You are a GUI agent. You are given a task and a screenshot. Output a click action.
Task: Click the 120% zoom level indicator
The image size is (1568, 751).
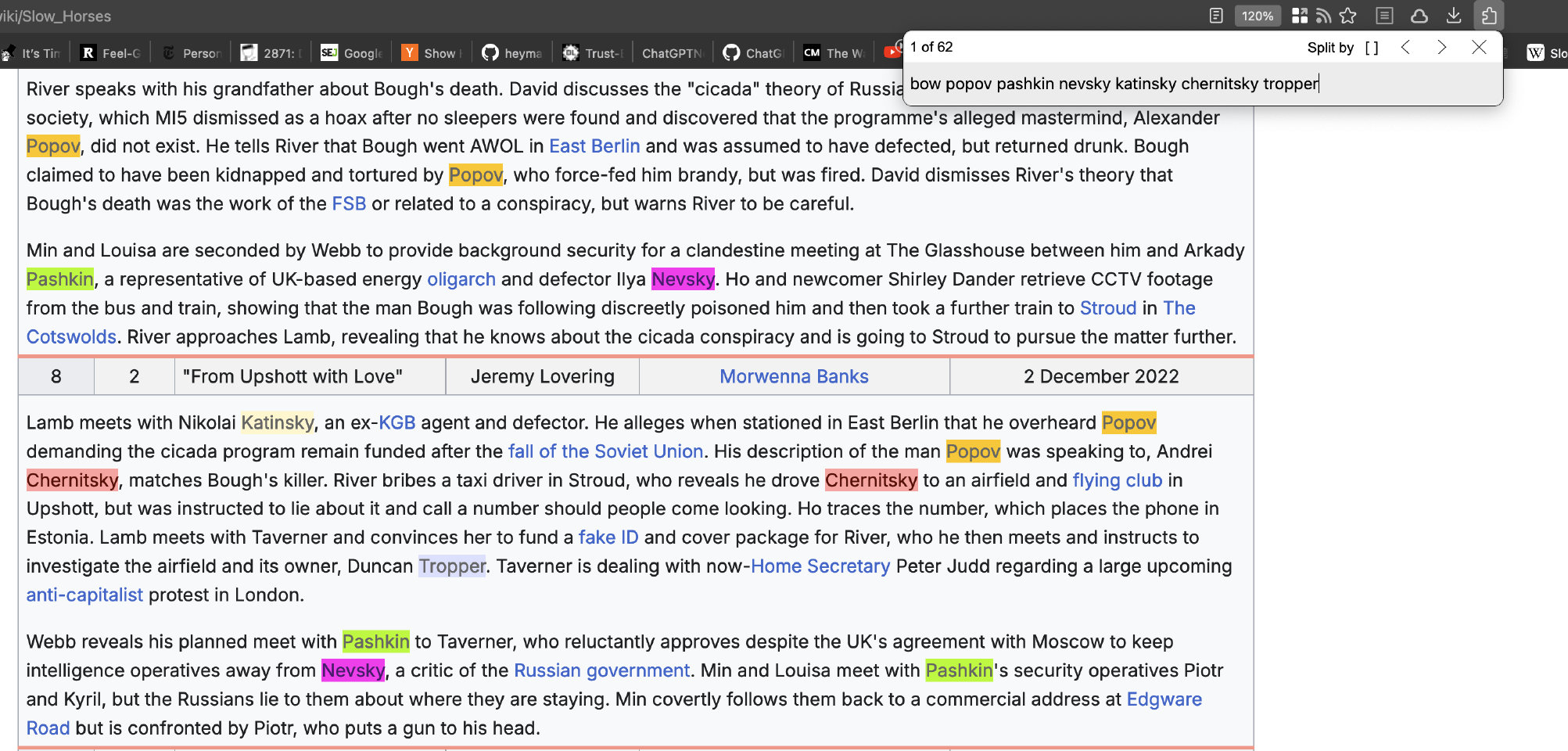point(1257,16)
